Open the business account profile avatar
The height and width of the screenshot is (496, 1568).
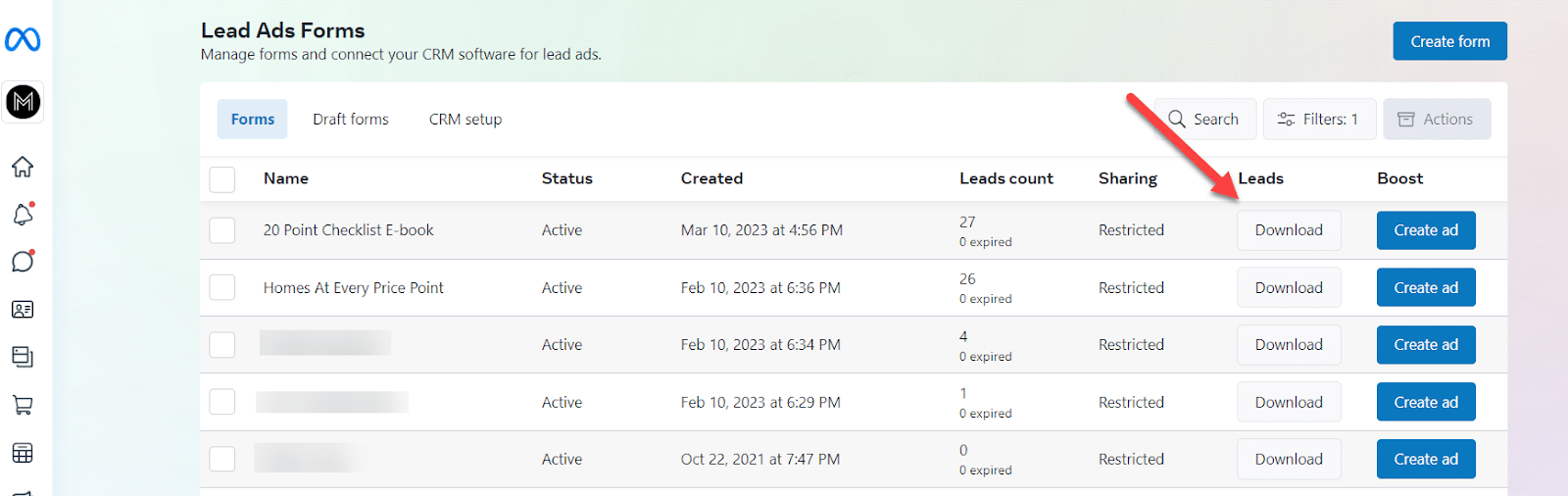(24, 102)
